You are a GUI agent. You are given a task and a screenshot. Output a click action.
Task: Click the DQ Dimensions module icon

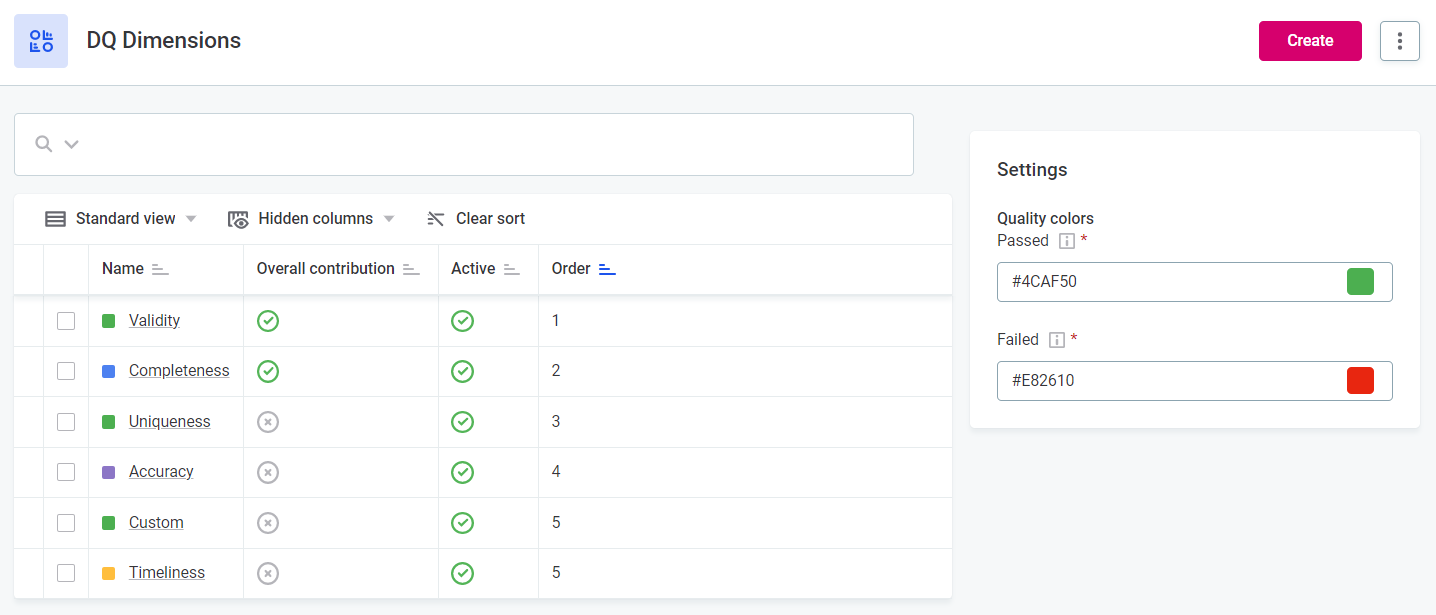tap(41, 41)
